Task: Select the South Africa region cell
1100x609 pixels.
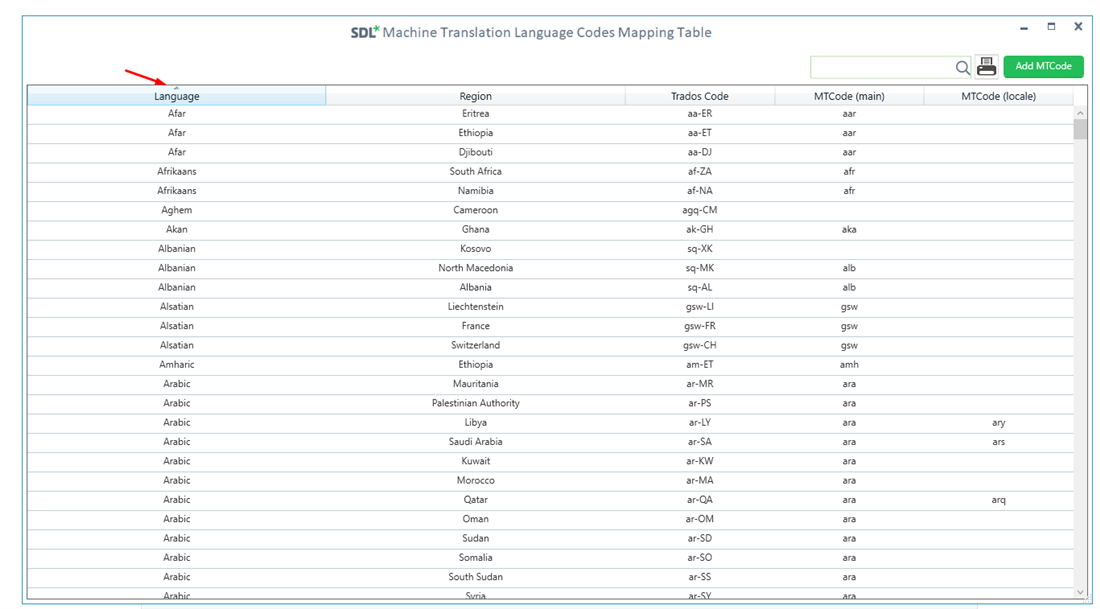Action: click(x=476, y=171)
